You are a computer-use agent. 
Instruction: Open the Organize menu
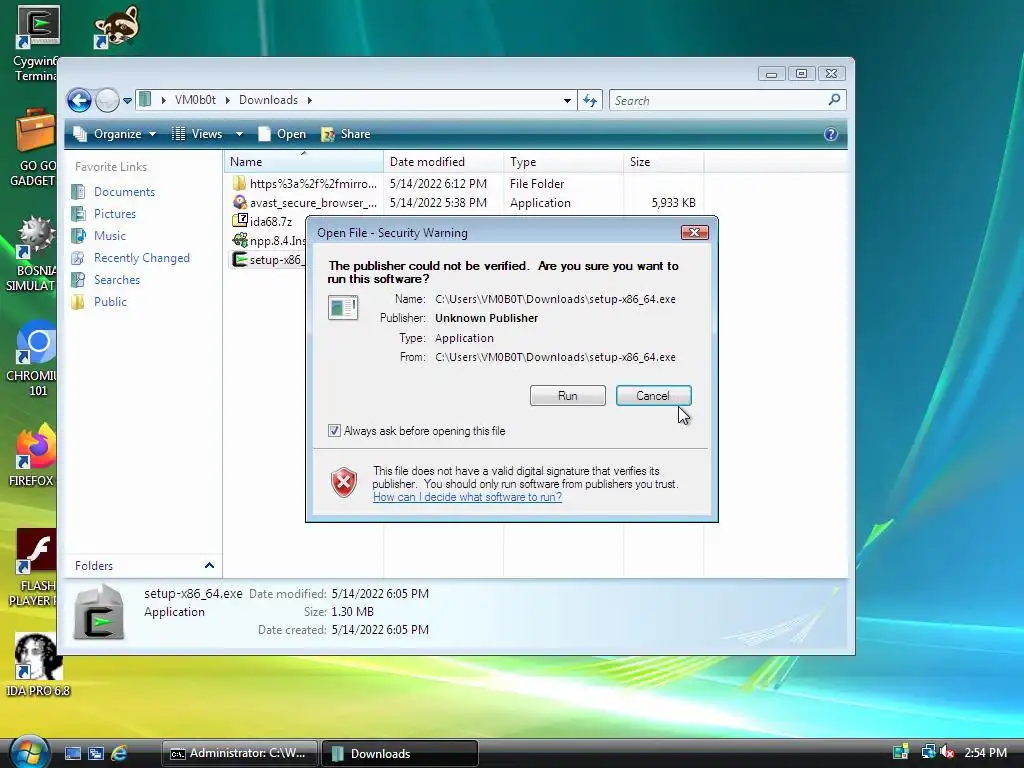click(115, 134)
